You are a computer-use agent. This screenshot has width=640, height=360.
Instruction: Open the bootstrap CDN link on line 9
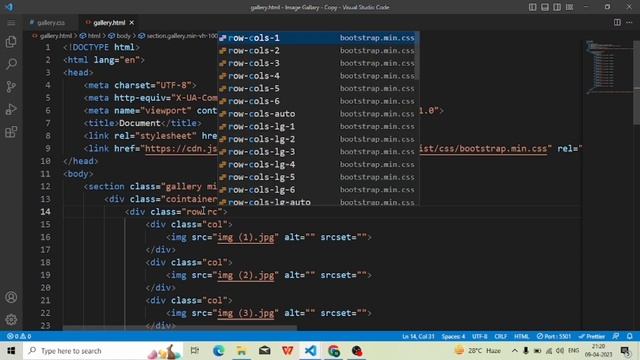pos(181,149)
